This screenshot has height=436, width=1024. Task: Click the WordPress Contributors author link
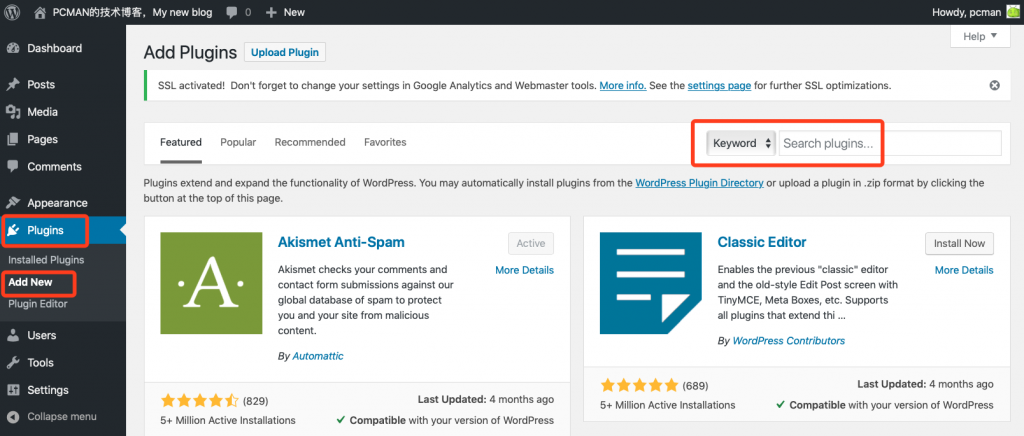(789, 341)
